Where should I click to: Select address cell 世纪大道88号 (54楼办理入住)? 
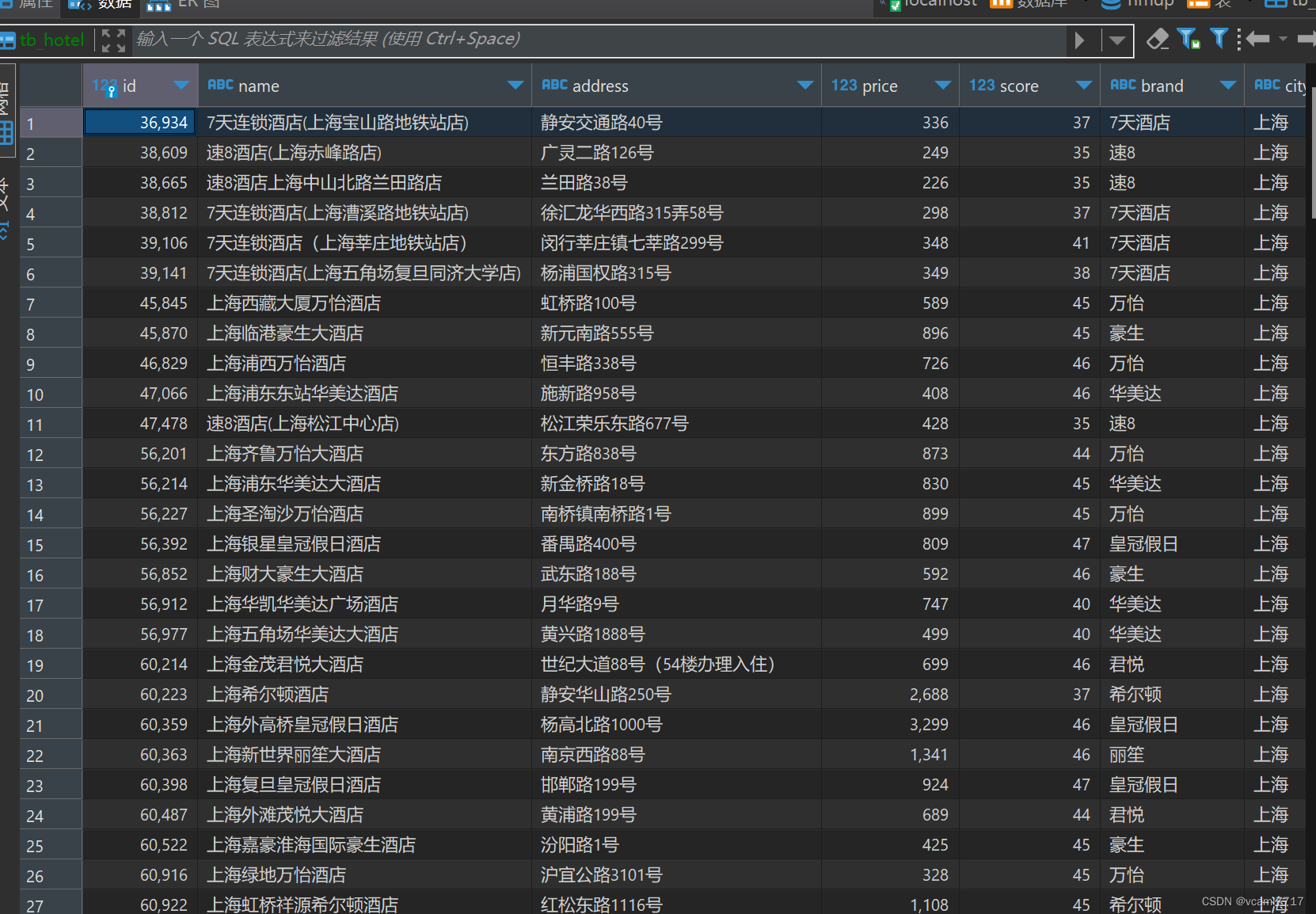coord(676,665)
